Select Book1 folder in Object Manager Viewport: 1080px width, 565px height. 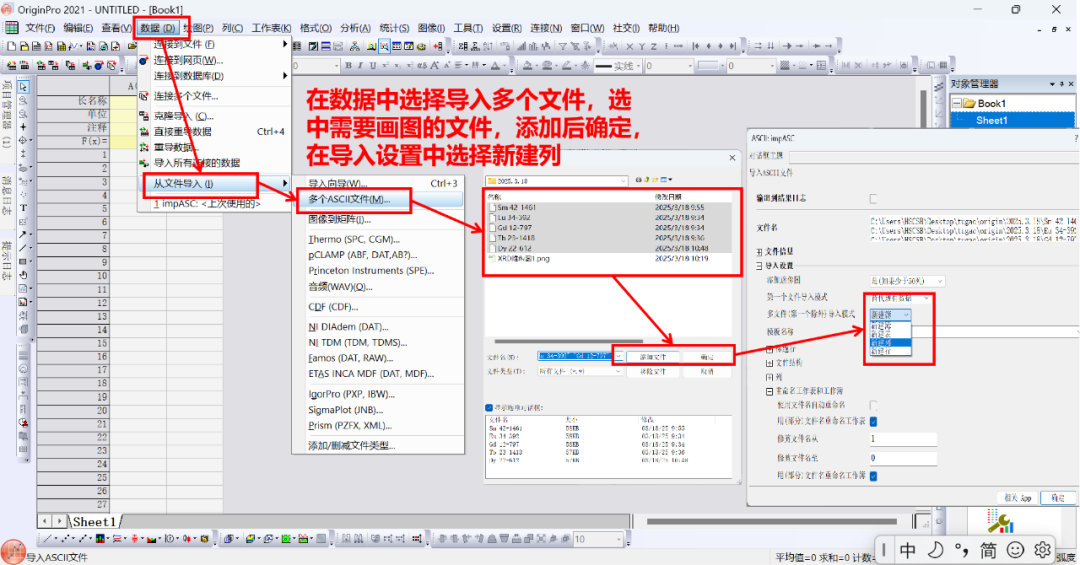pos(991,103)
